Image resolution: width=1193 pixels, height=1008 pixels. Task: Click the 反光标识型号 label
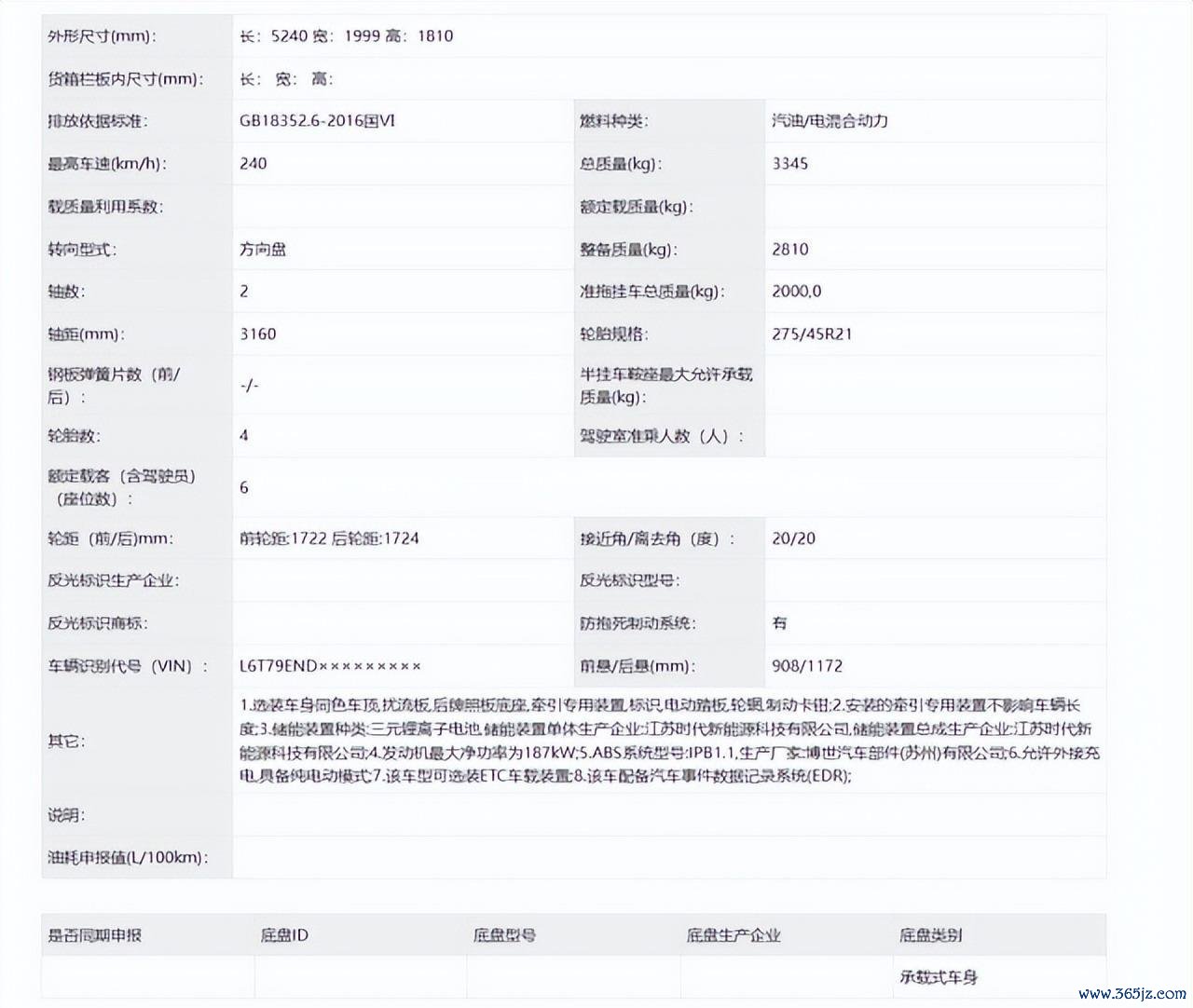click(630, 580)
